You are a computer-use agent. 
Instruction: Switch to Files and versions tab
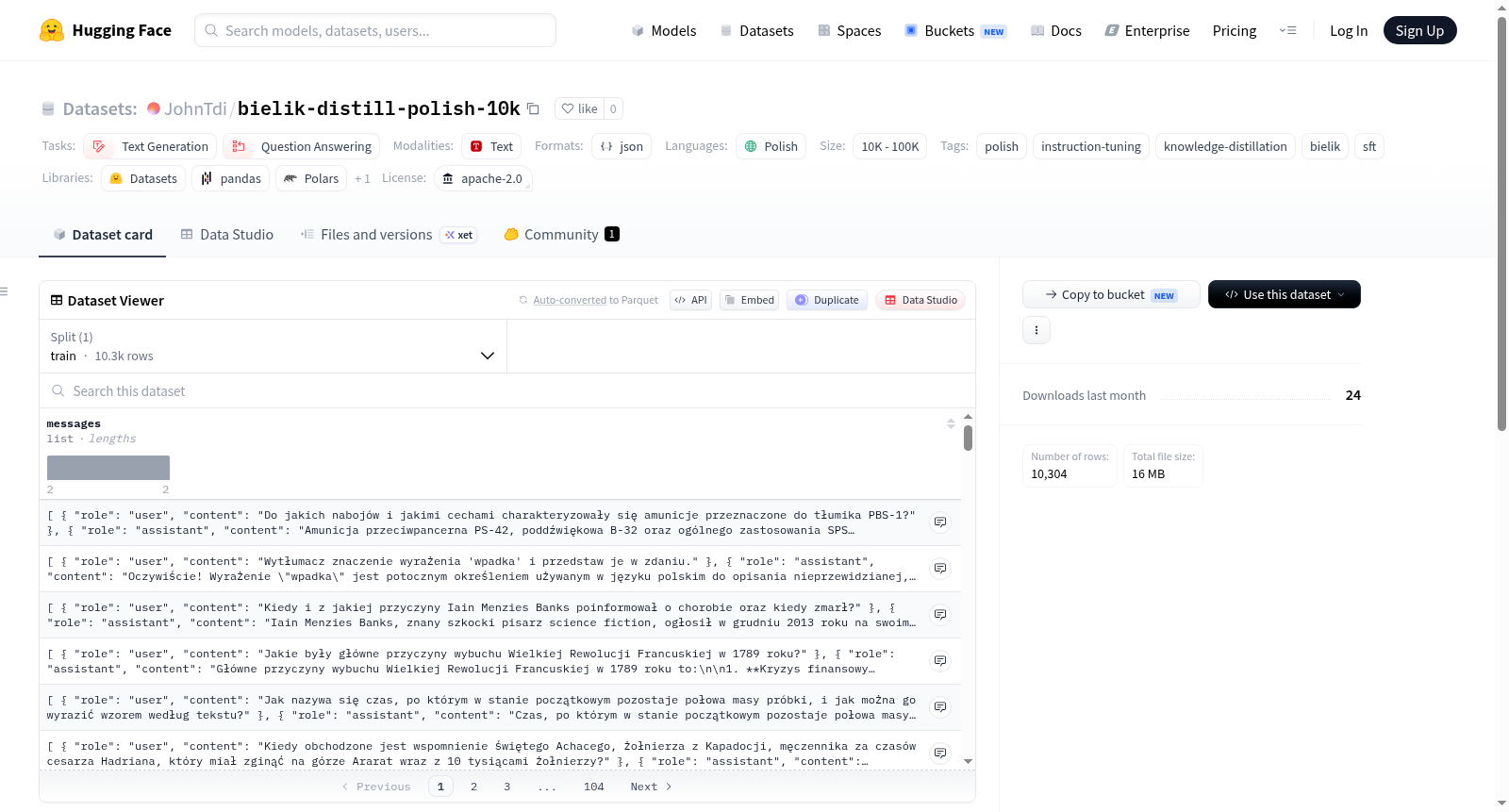(389, 235)
